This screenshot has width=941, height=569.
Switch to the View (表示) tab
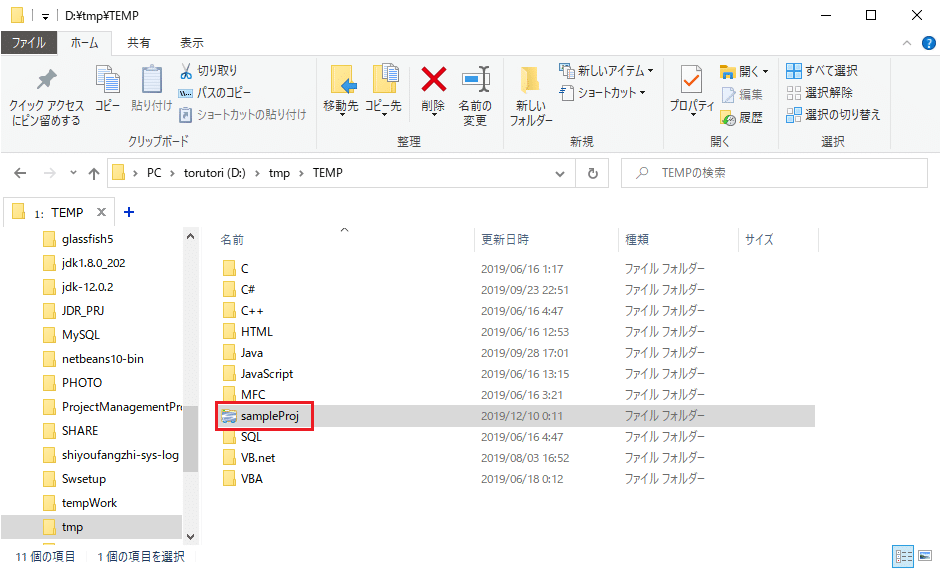pos(191,43)
